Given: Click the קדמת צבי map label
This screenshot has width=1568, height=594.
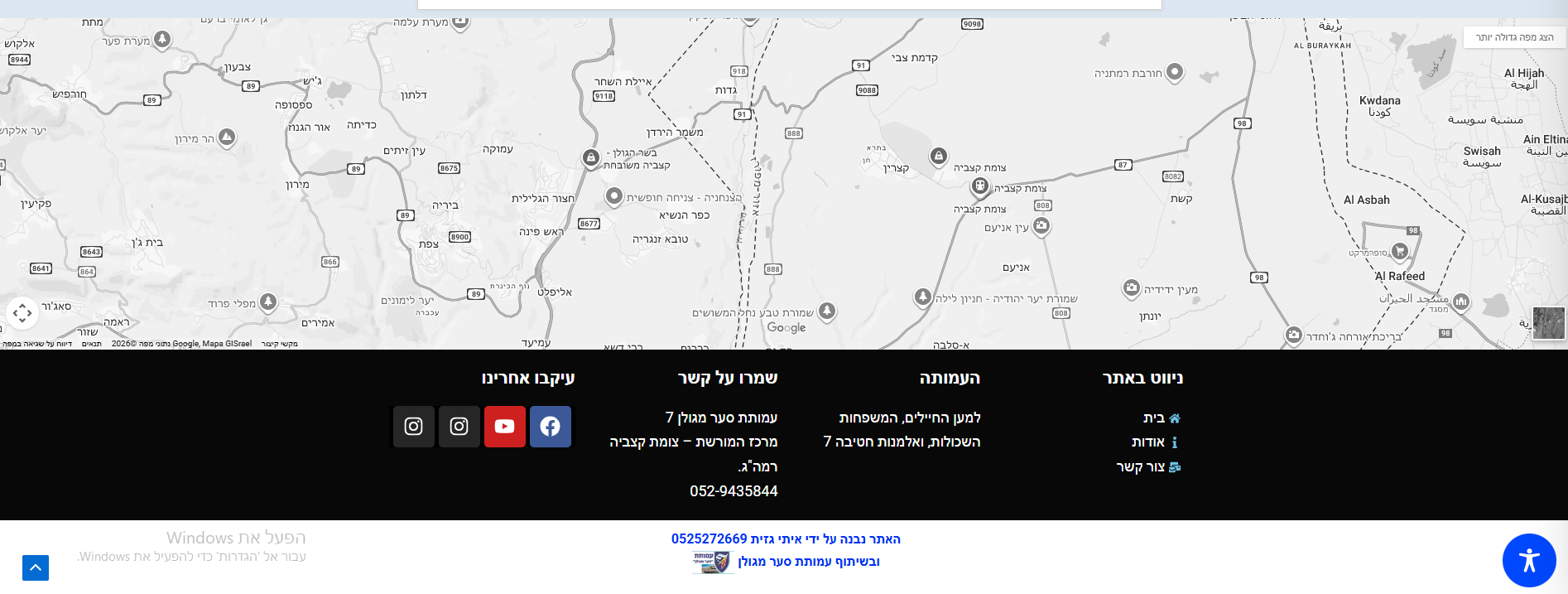Looking at the screenshot, I should 915,58.
